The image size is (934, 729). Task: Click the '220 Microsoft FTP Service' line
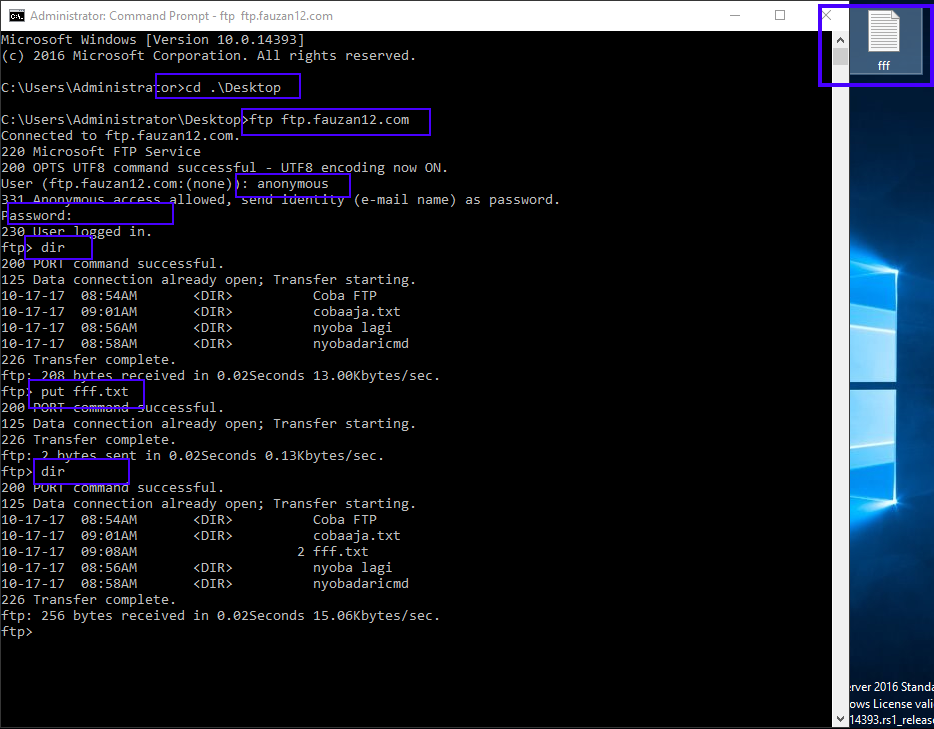[x=101, y=152]
